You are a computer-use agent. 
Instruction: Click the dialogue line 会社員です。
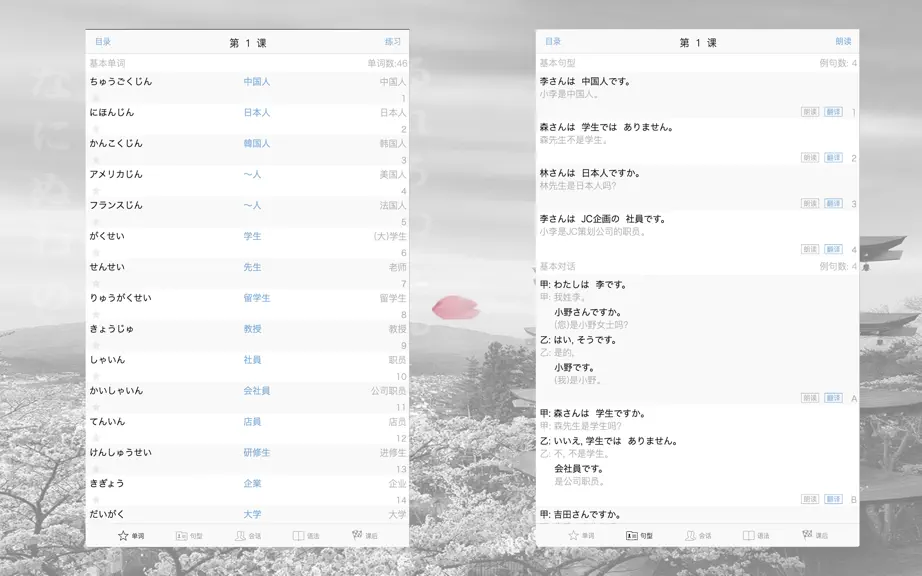pos(579,468)
